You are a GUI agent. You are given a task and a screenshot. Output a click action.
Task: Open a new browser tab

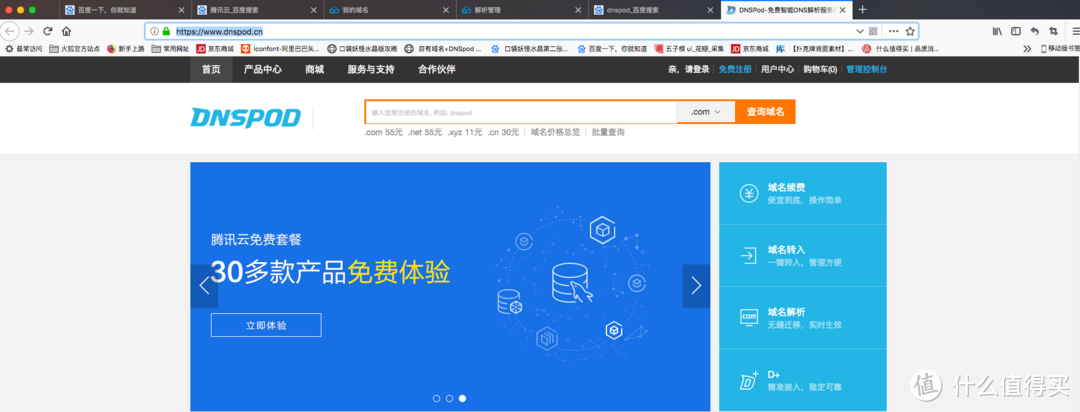(862, 10)
